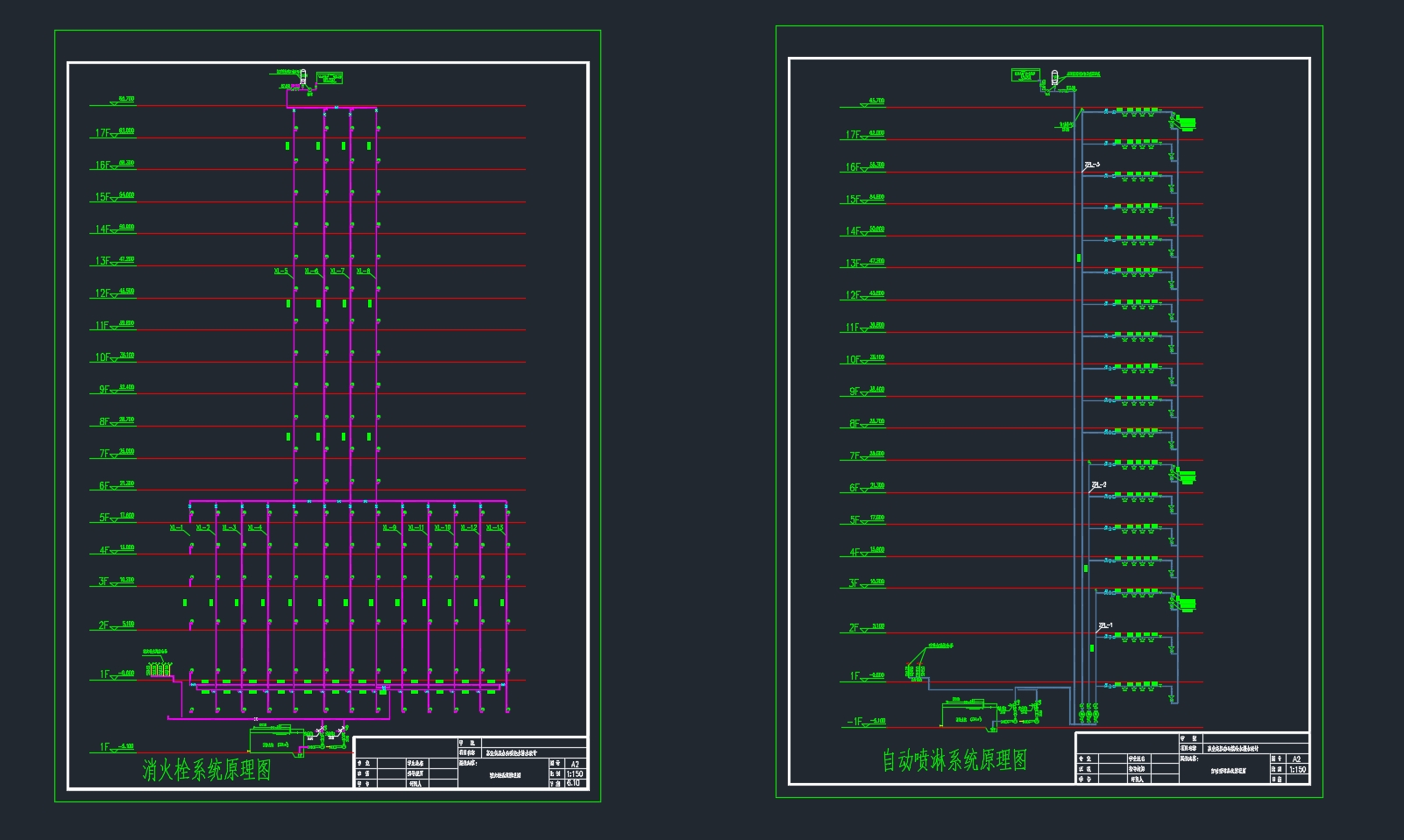Image resolution: width=1404 pixels, height=840 pixels.
Task: Select the XL-13 riser label
Action: click(x=494, y=528)
